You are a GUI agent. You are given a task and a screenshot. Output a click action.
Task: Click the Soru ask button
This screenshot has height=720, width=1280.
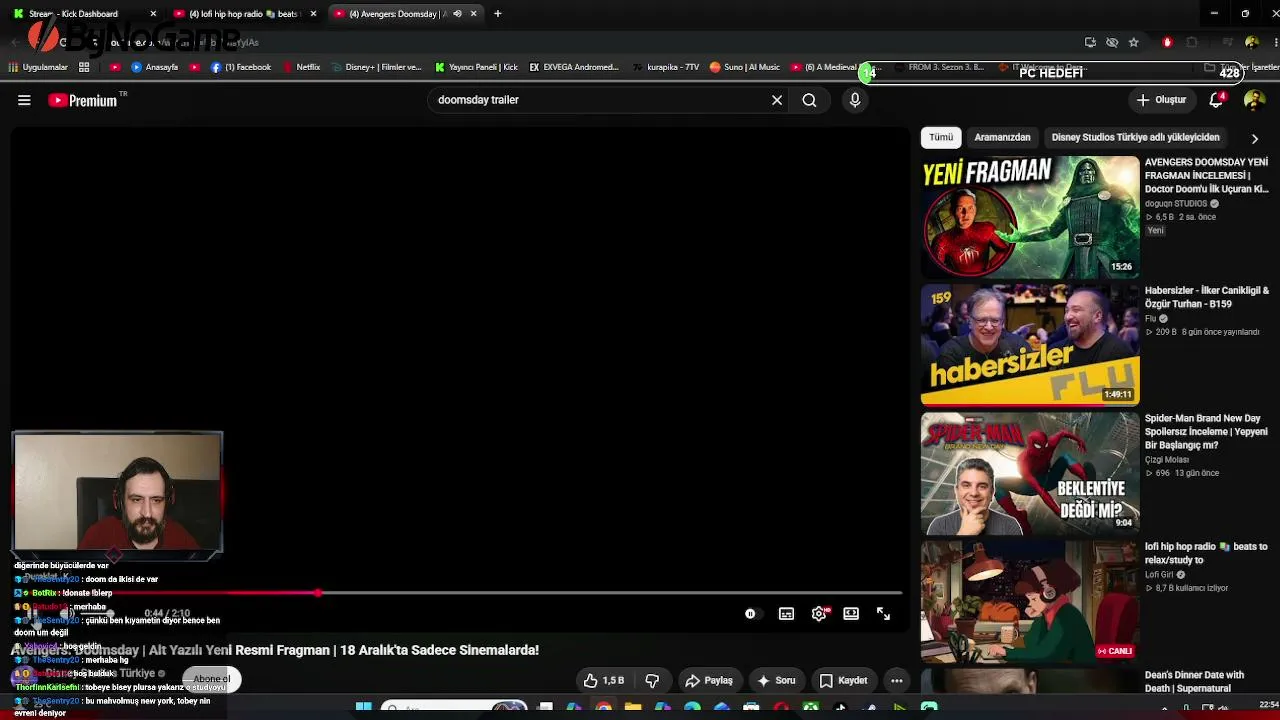point(776,681)
